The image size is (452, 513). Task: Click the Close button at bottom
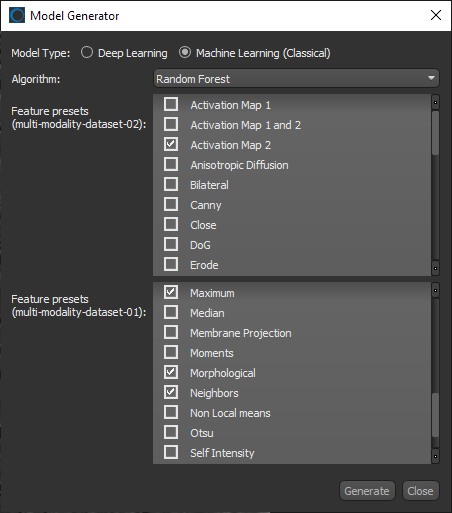pyautogui.click(x=420, y=491)
